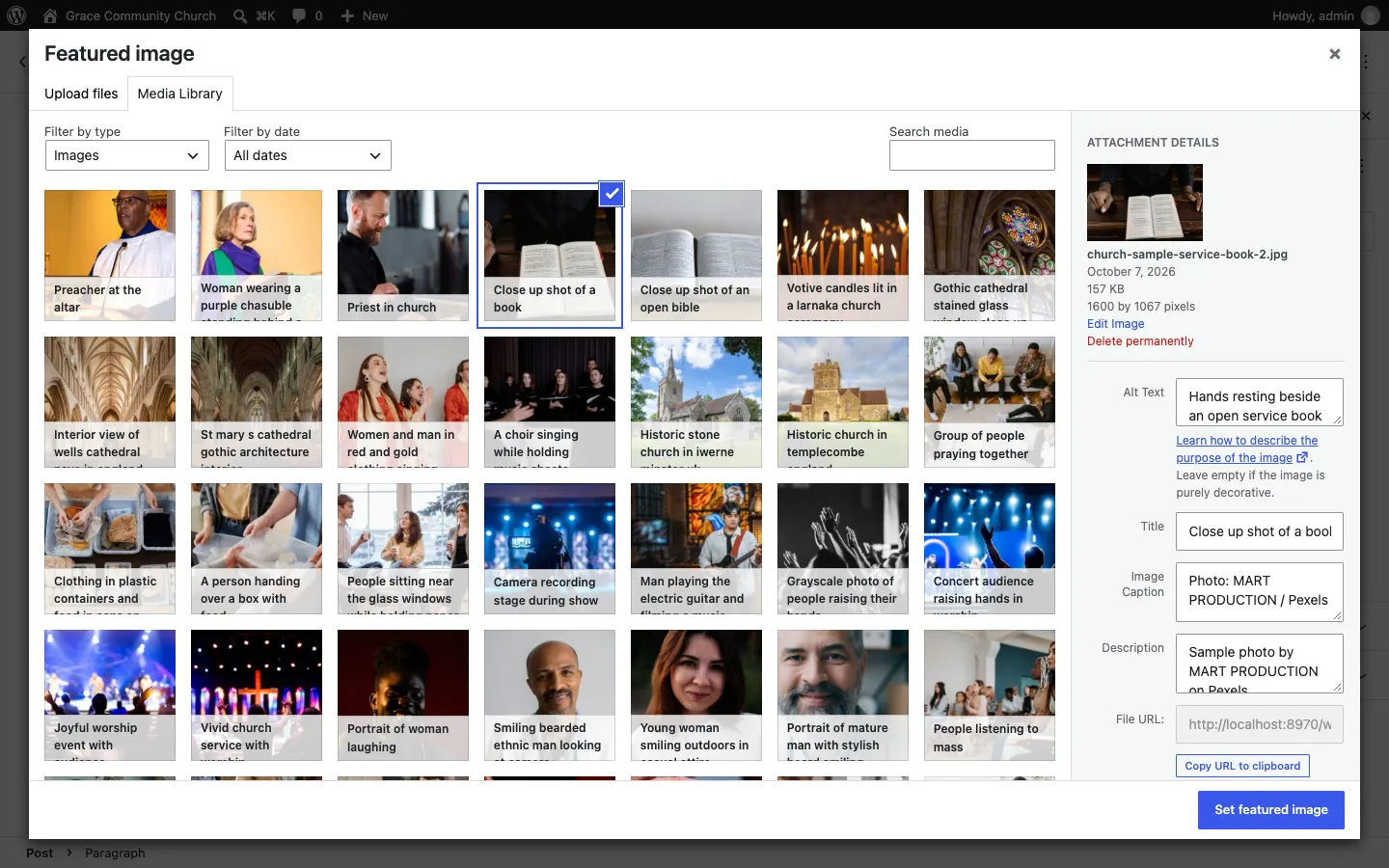This screenshot has width=1389, height=868.
Task: Copy the file URL to clipboard
Action: pos(1242,766)
